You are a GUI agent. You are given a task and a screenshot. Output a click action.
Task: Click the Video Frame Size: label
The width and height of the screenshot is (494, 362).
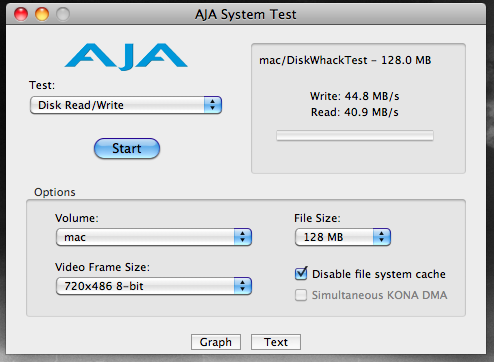pyautogui.click(x=102, y=267)
